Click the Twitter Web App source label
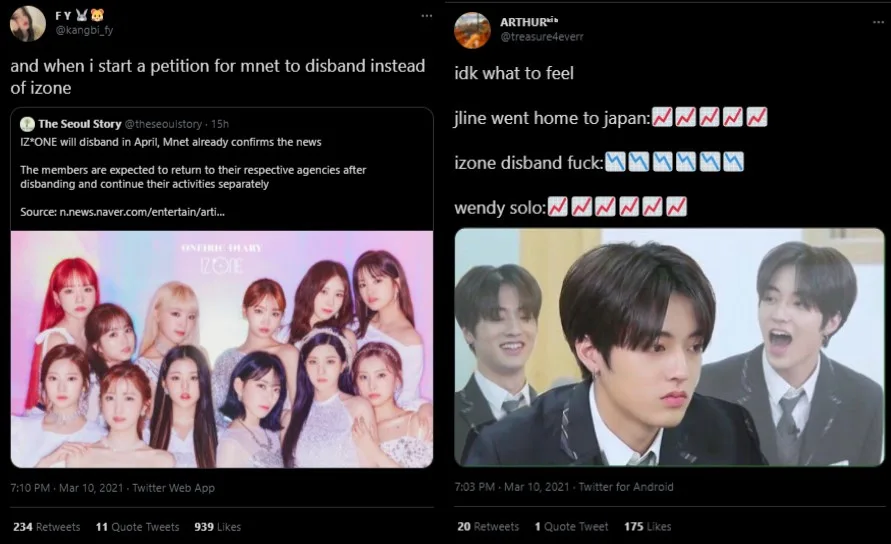Viewport: 891px width, 544px height. click(x=173, y=488)
